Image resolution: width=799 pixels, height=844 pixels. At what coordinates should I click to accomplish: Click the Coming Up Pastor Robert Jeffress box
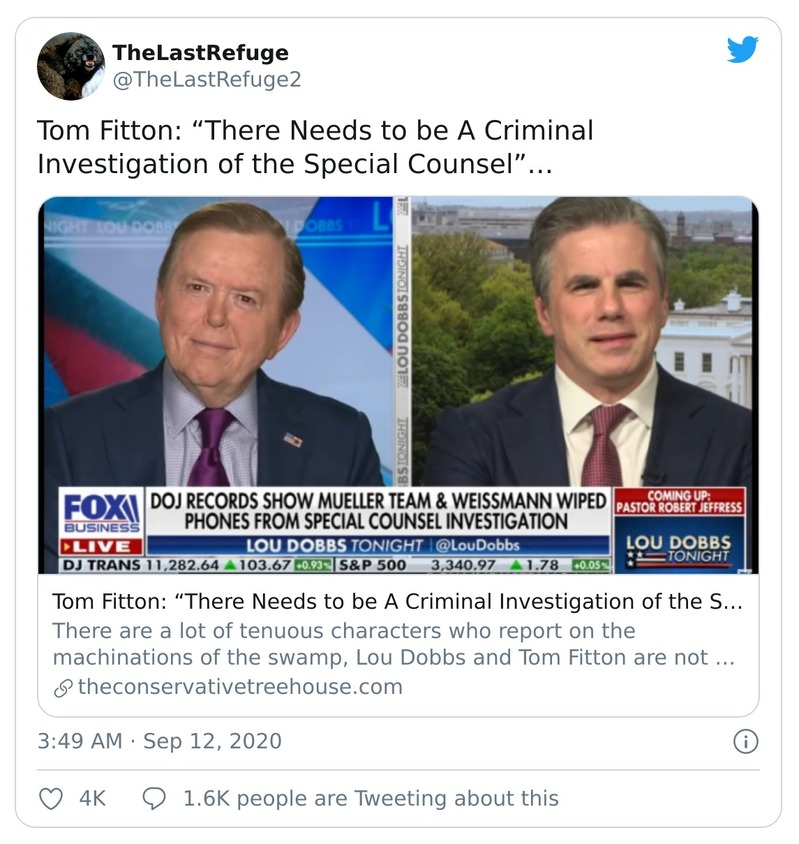tap(680, 501)
